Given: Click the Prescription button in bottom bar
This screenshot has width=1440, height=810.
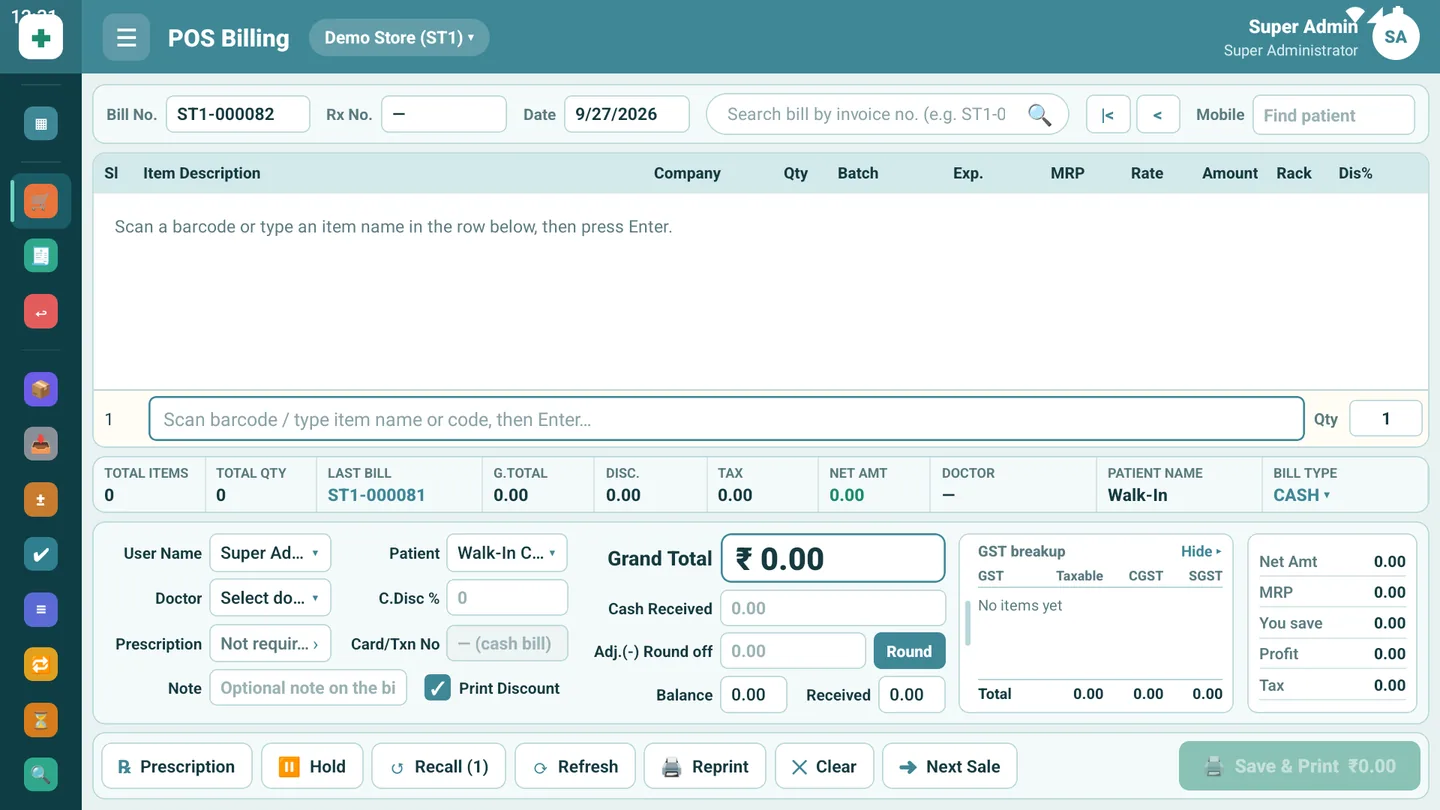Looking at the screenshot, I should [x=176, y=767].
